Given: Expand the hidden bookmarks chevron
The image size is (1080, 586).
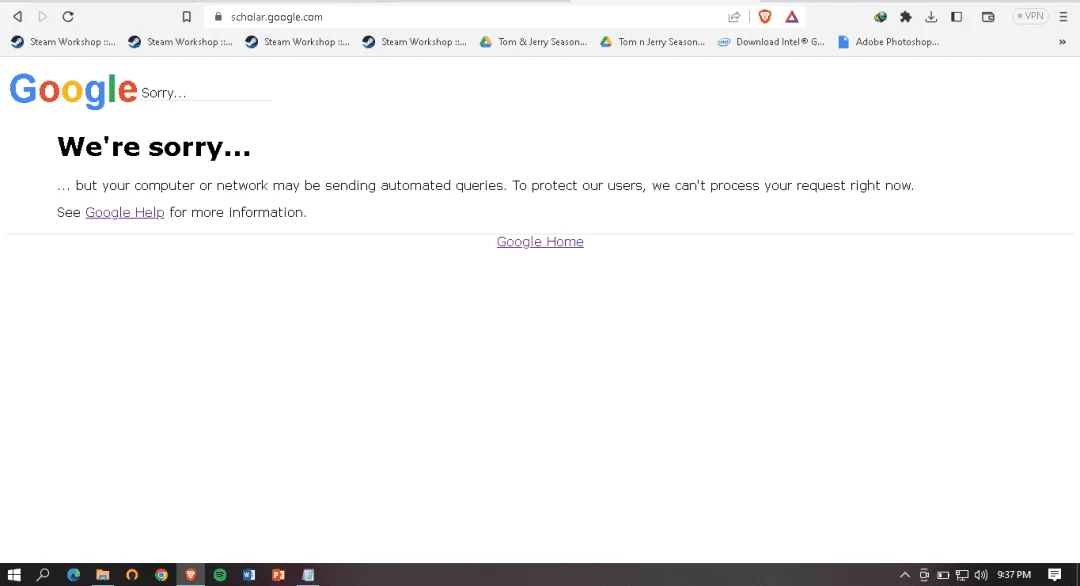Looking at the screenshot, I should coord(1062,42).
